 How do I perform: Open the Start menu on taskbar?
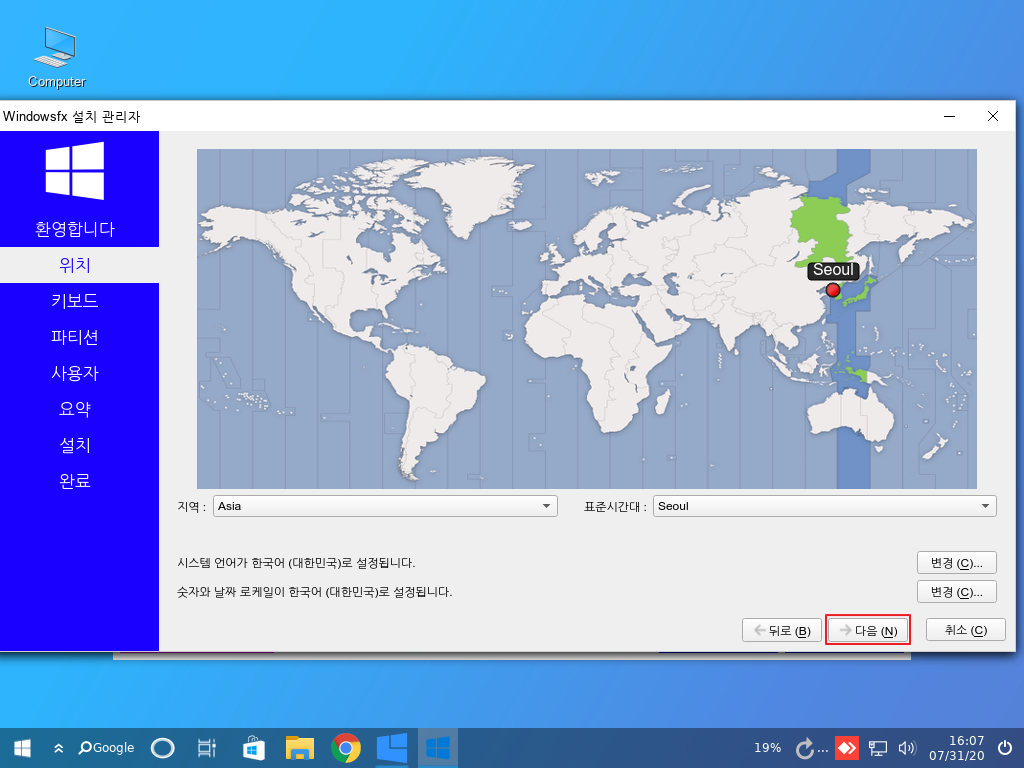22,748
